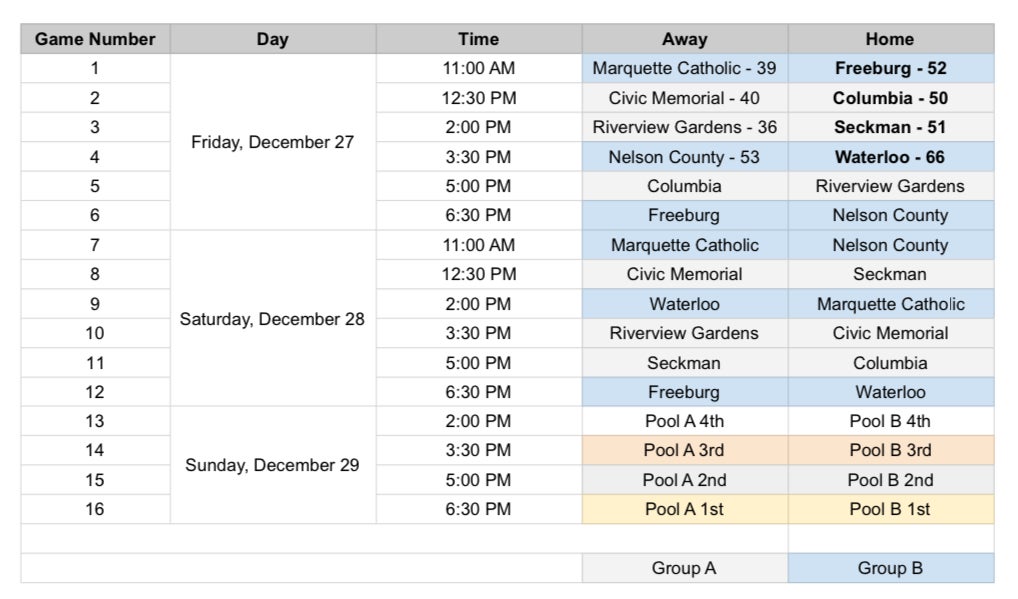Click the Group A legend swatch
1018x599 pixels.
pyautogui.click(x=684, y=568)
